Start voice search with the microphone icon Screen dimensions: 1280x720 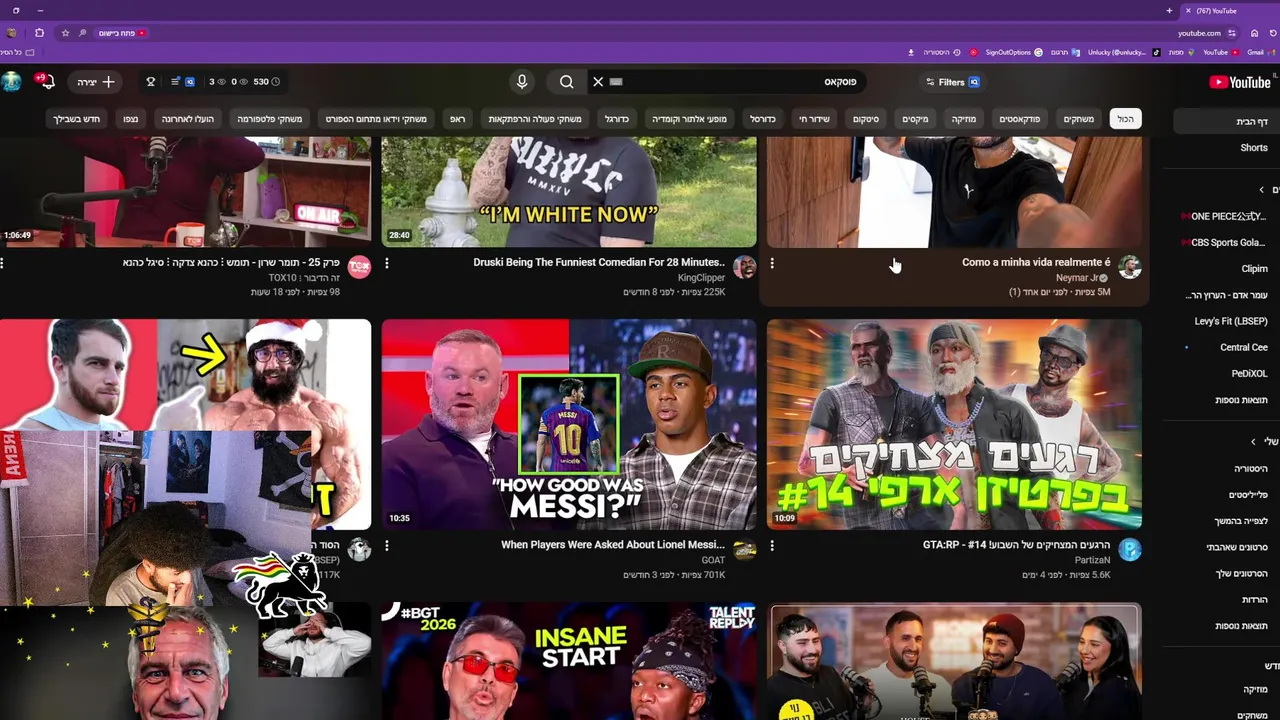click(x=521, y=82)
